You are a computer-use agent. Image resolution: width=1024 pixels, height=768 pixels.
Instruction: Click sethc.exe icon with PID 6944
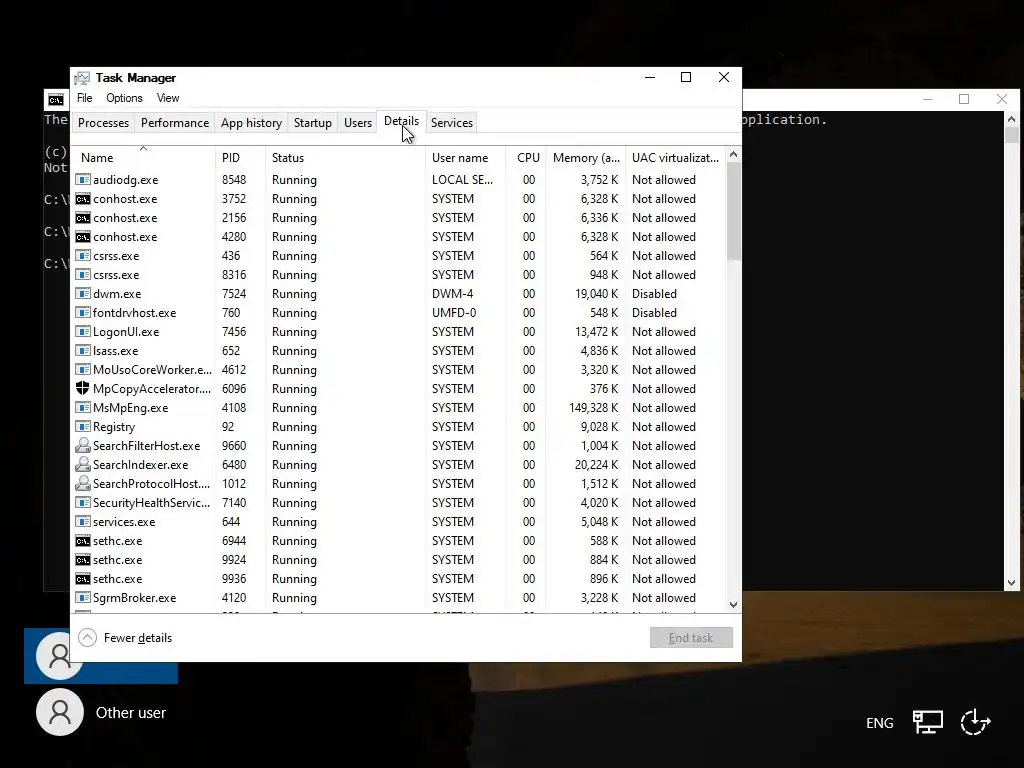pos(82,541)
